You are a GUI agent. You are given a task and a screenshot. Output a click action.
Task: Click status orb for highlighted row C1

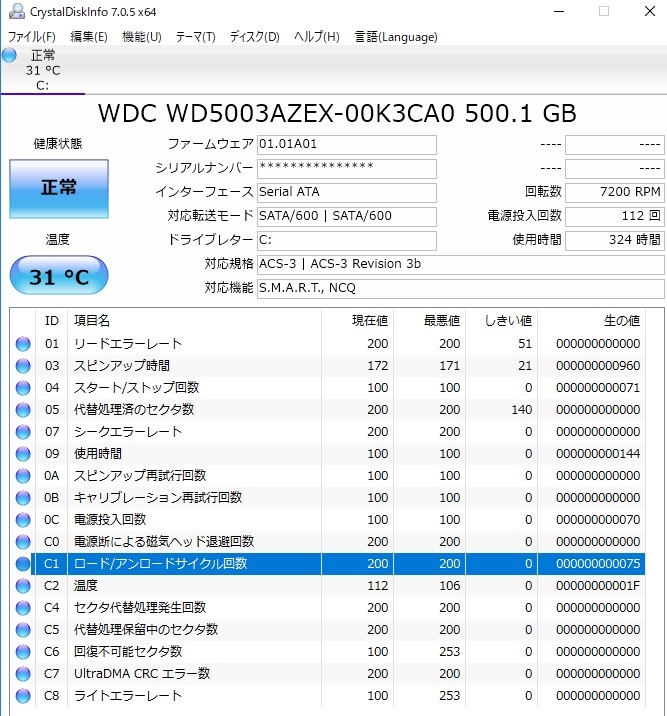[23, 563]
